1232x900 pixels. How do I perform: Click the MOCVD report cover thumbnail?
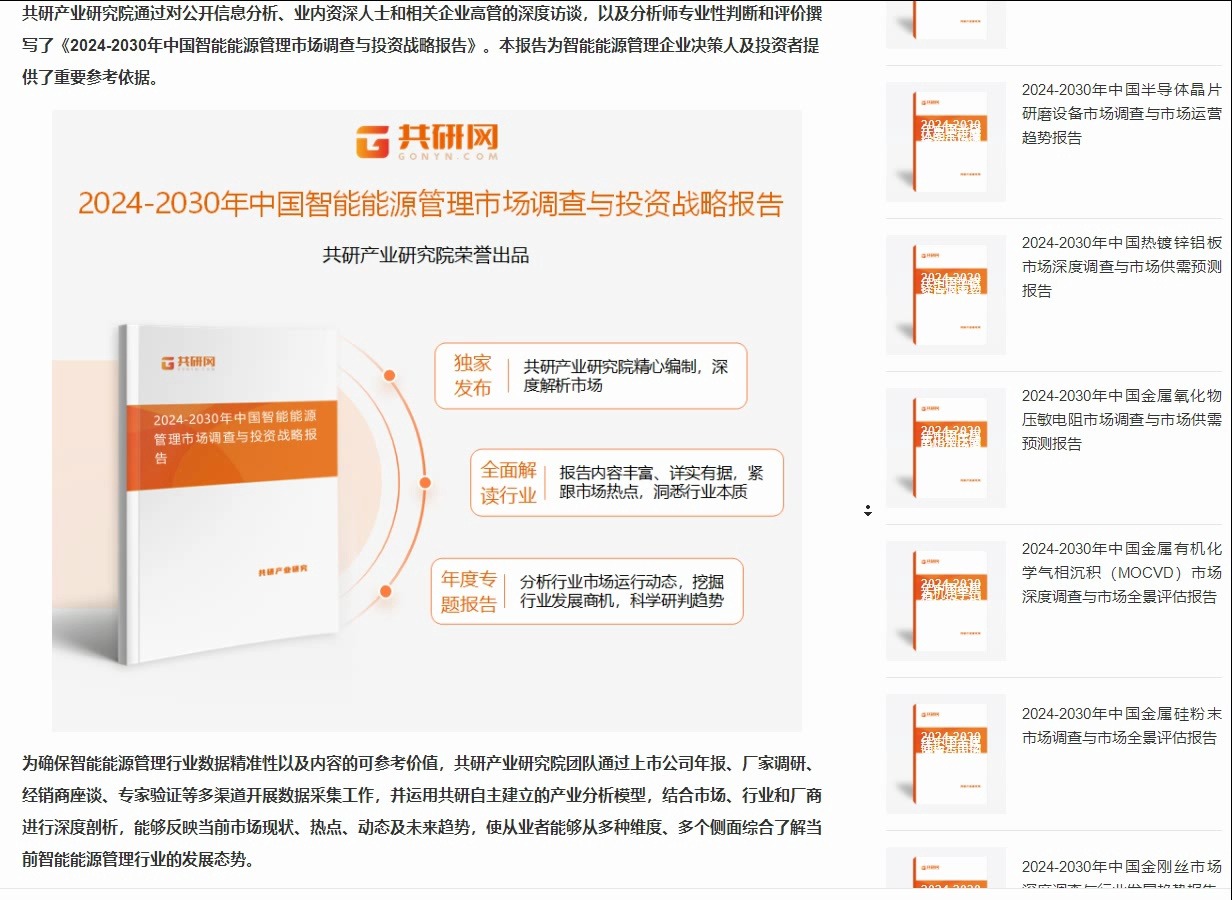(x=946, y=601)
